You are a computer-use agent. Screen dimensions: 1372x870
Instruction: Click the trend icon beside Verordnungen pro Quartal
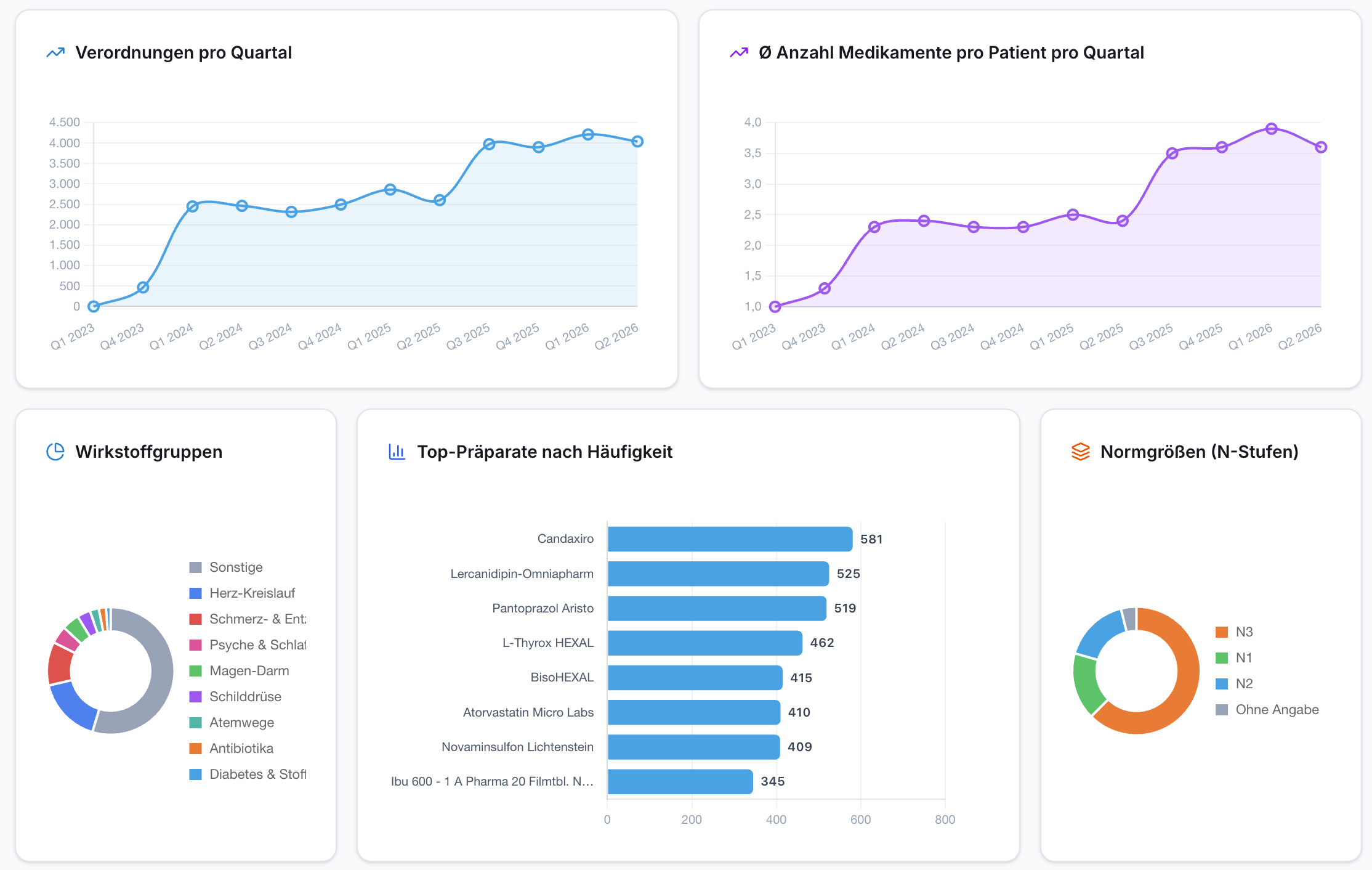[55, 53]
